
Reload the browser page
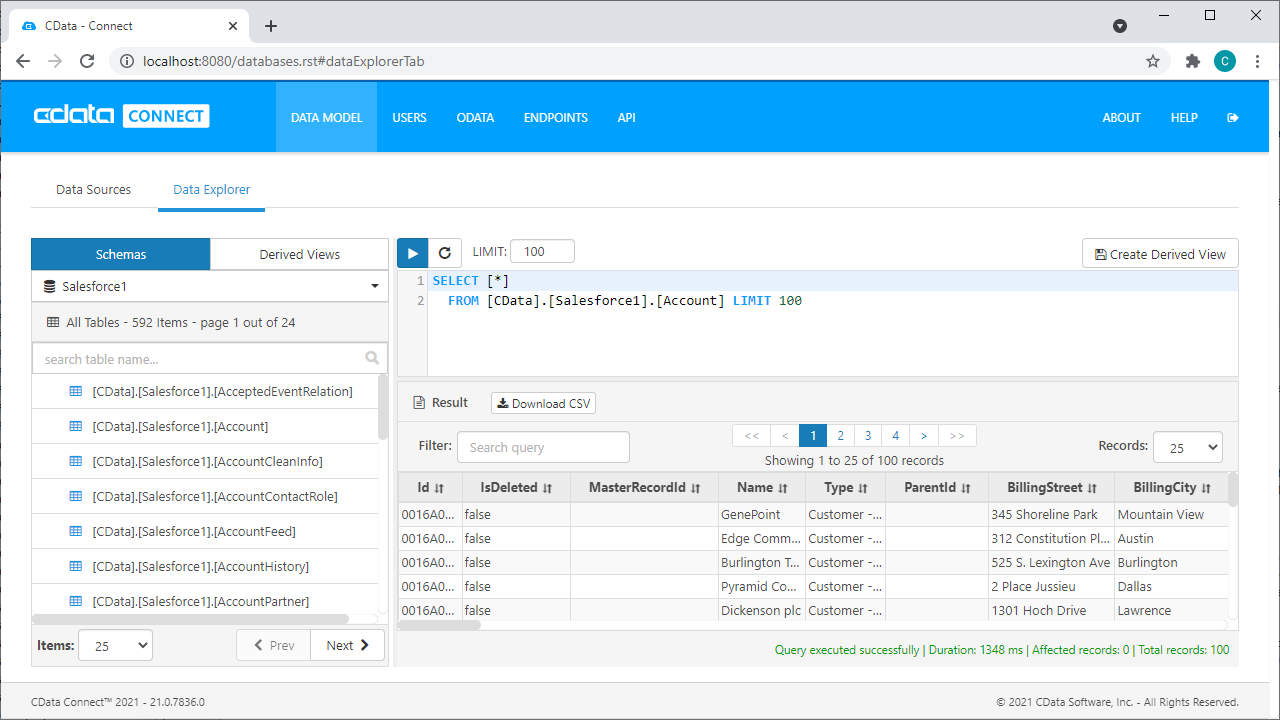click(87, 61)
